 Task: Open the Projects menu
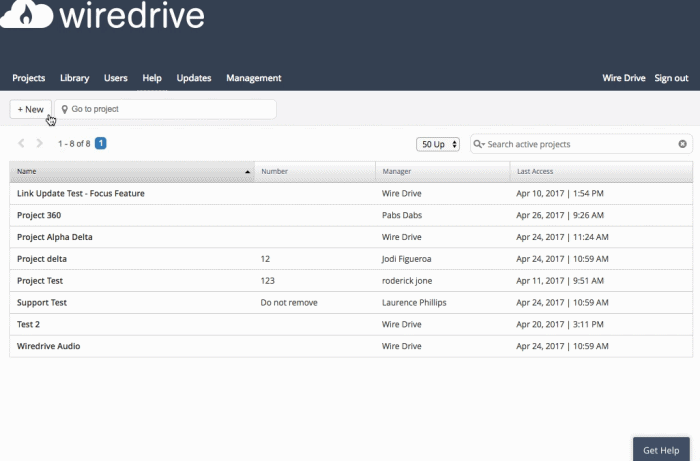(29, 78)
